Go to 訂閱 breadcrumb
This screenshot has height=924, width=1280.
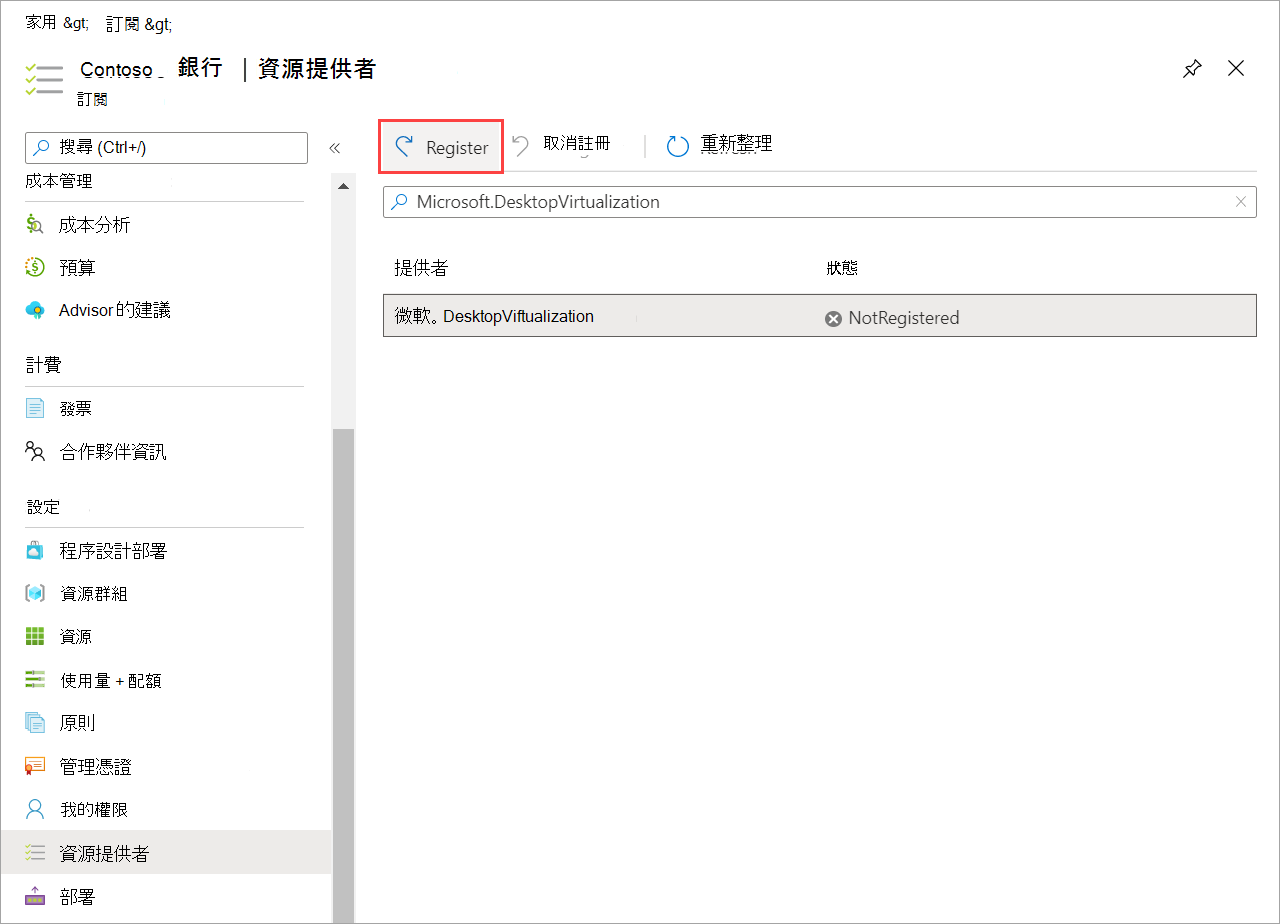121,23
